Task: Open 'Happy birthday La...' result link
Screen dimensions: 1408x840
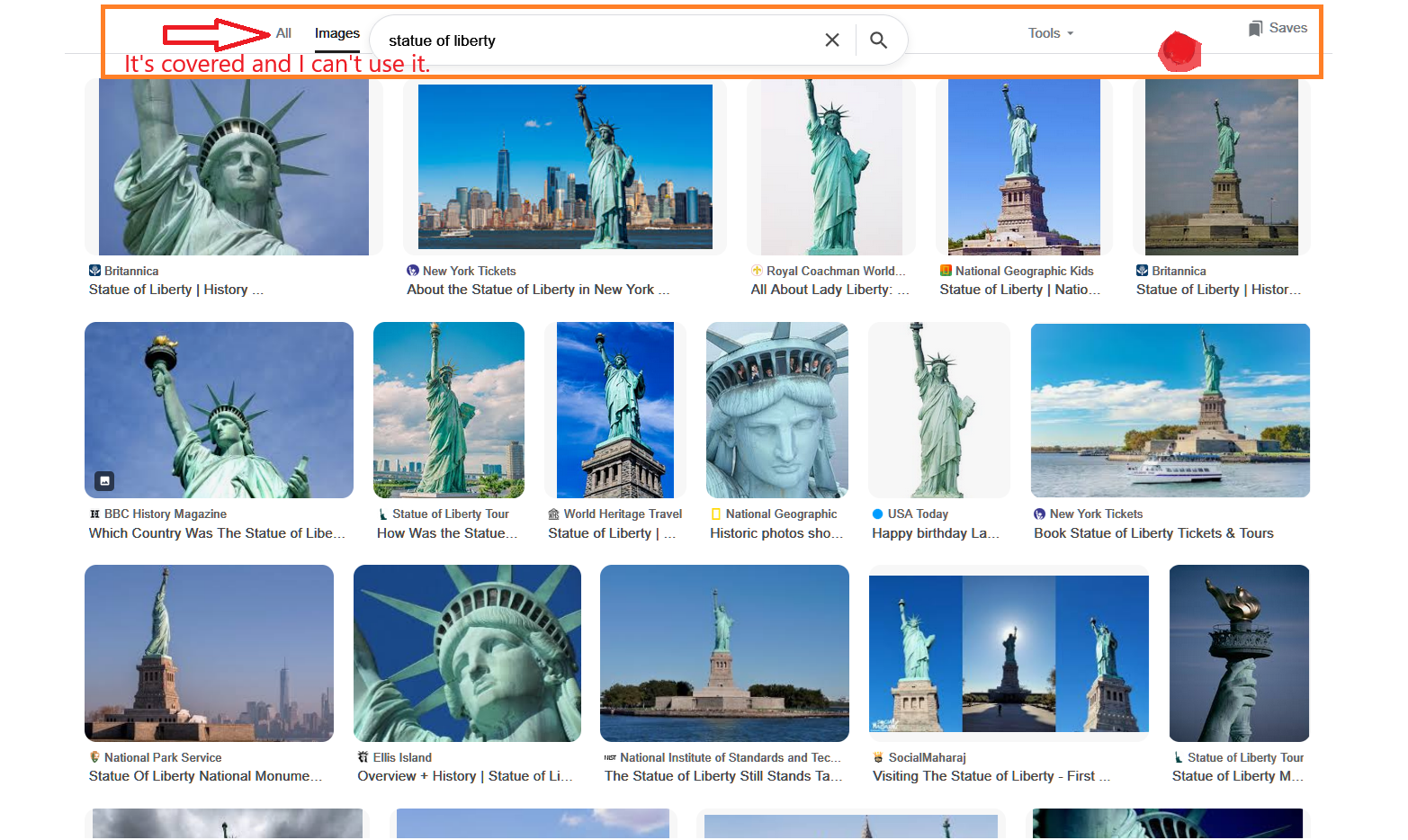Action: (x=936, y=533)
